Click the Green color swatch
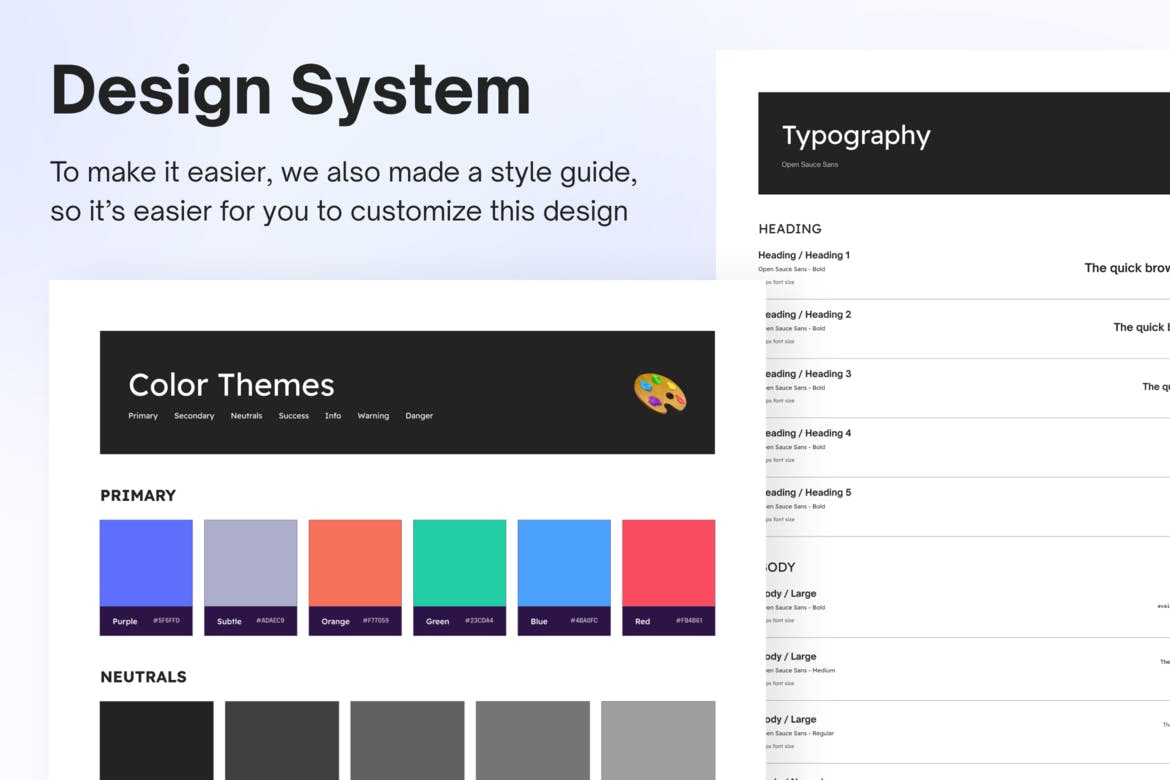This screenshot has width=1170, height=780. [459, 563]
